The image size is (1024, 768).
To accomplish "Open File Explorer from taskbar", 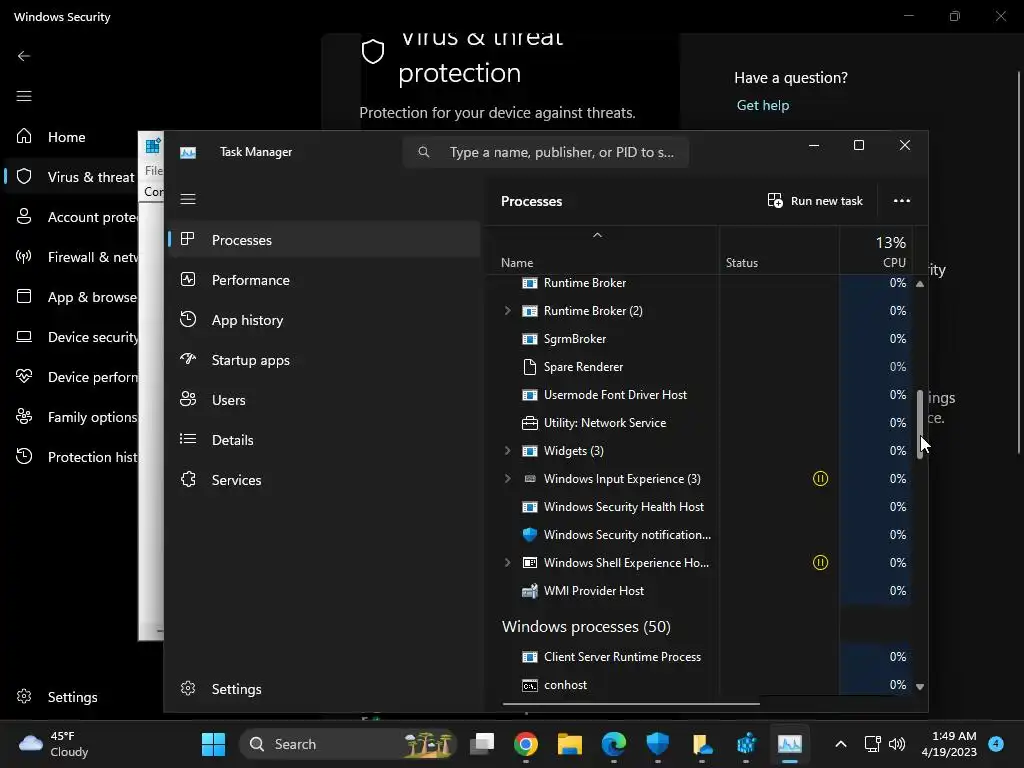I will 569,744.
